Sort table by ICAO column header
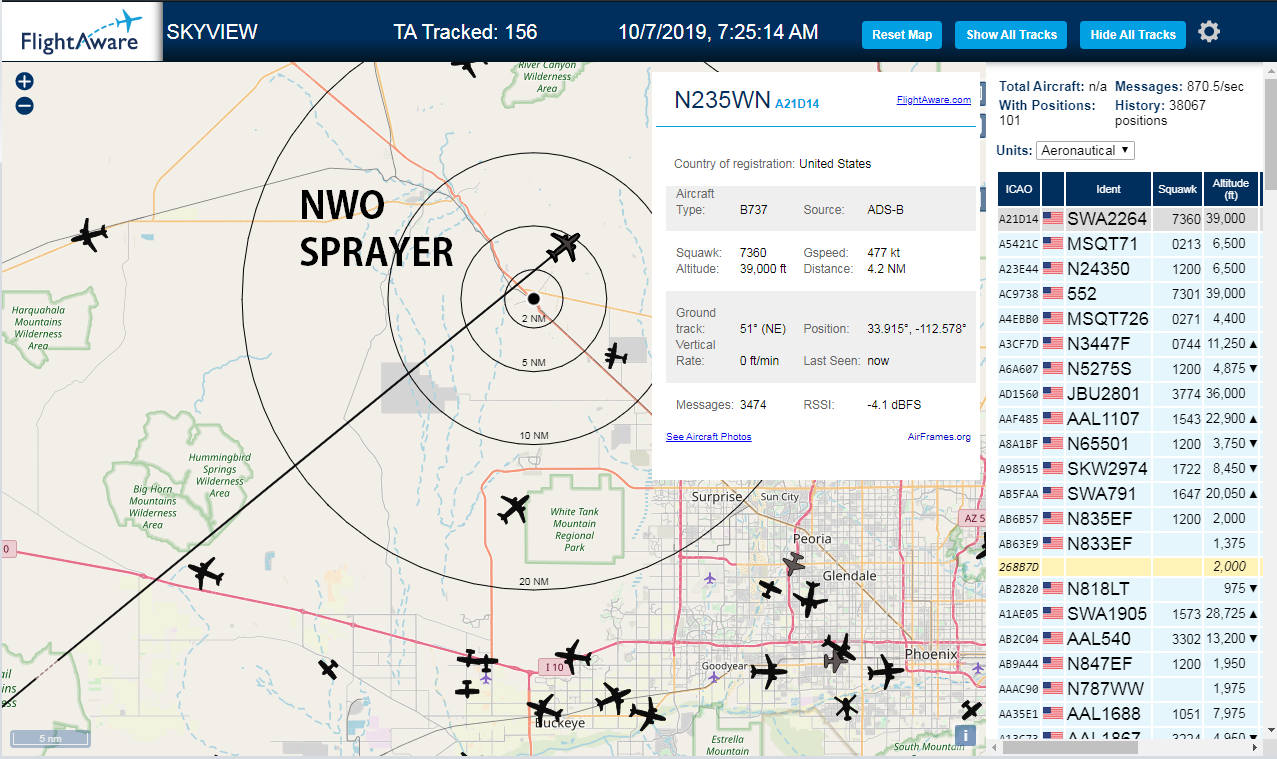This screenshot has width=1277, height=759. [1019, 189]
